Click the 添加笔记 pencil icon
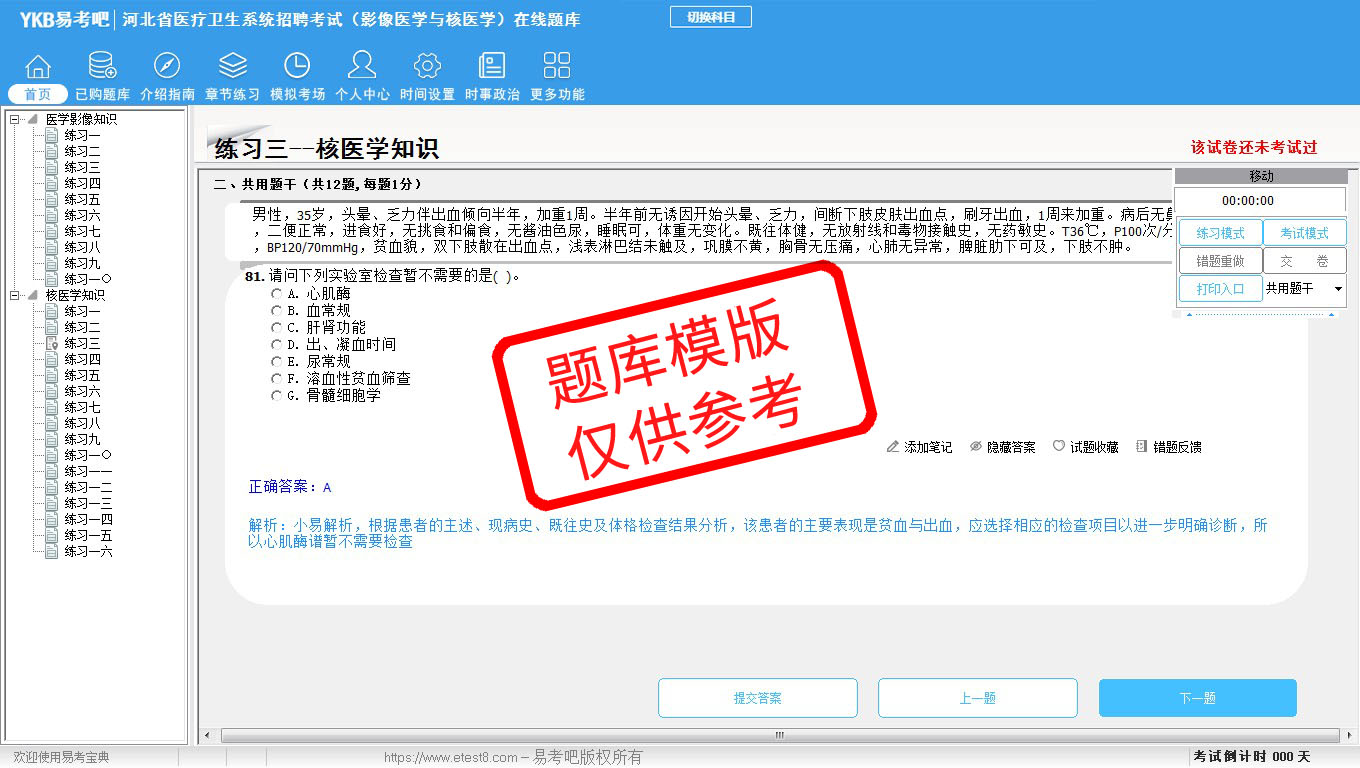 point(893,447)
